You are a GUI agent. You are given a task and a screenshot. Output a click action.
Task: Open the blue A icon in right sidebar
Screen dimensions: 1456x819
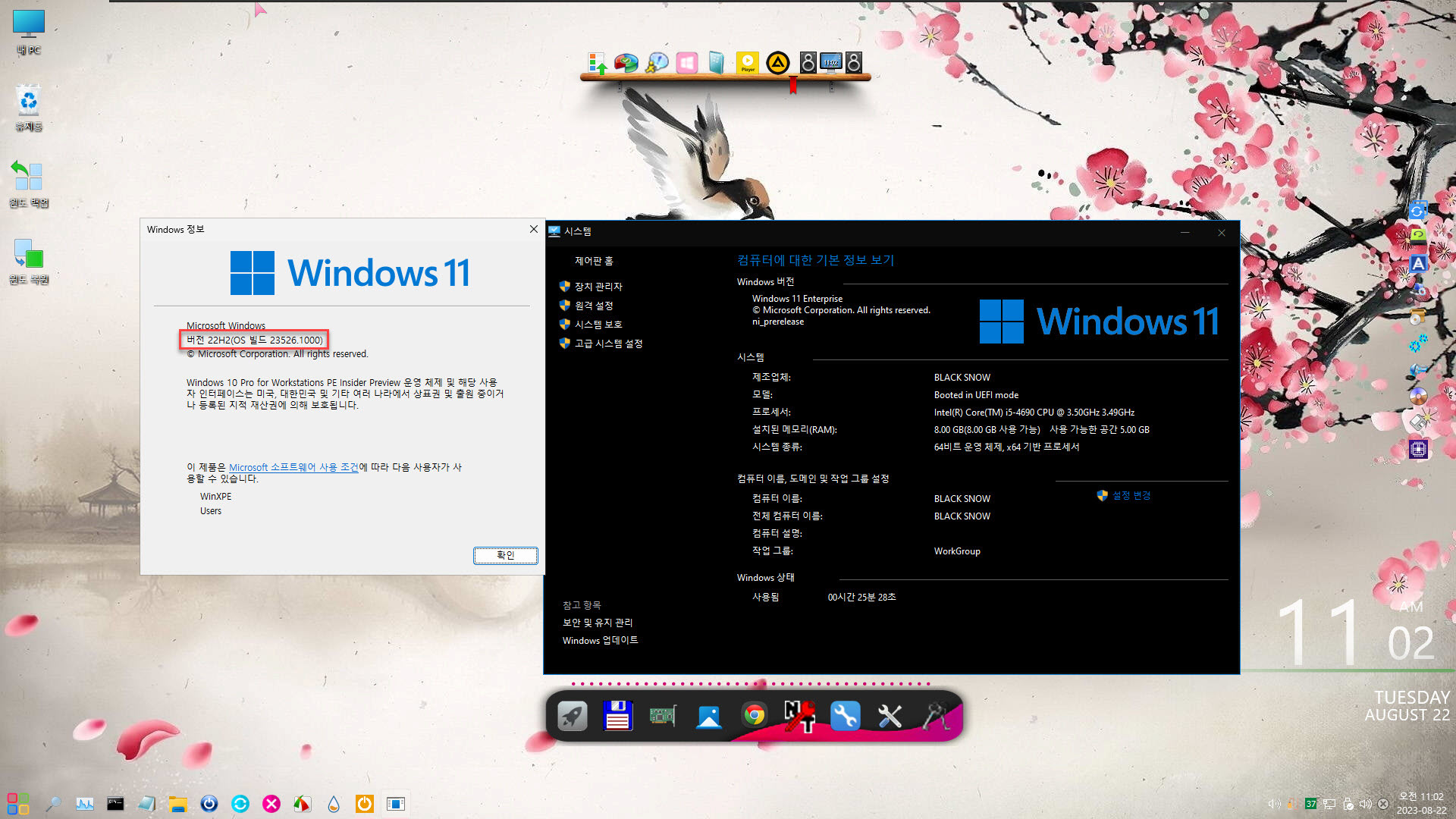pos(1419,263)
